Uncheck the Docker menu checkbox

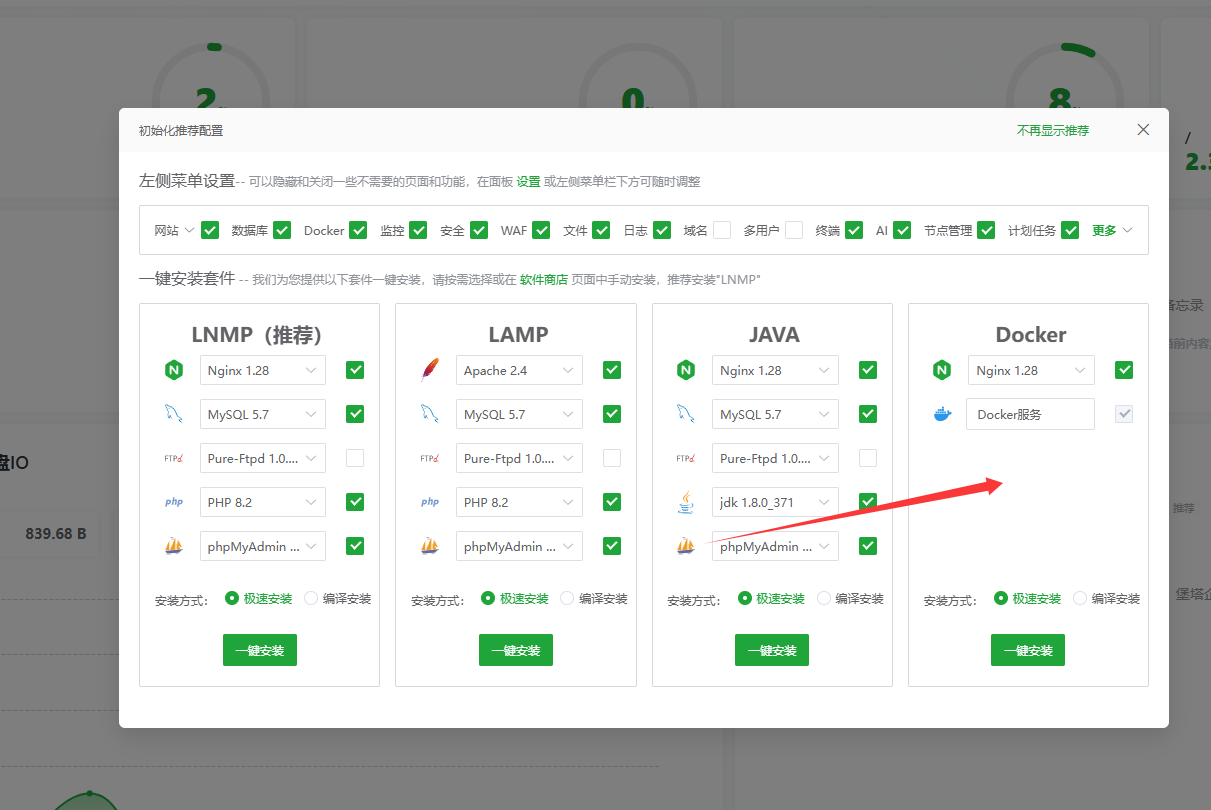tap(358, 230)
